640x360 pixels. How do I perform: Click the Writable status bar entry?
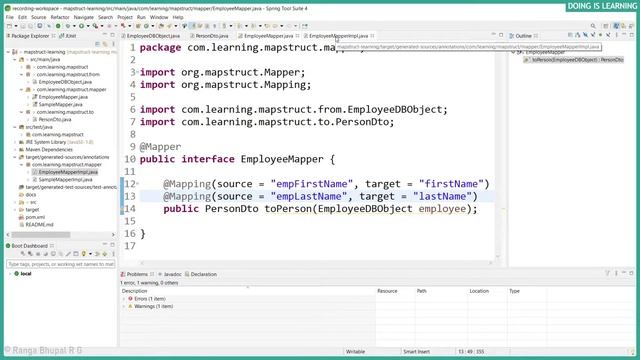(356, 351)
